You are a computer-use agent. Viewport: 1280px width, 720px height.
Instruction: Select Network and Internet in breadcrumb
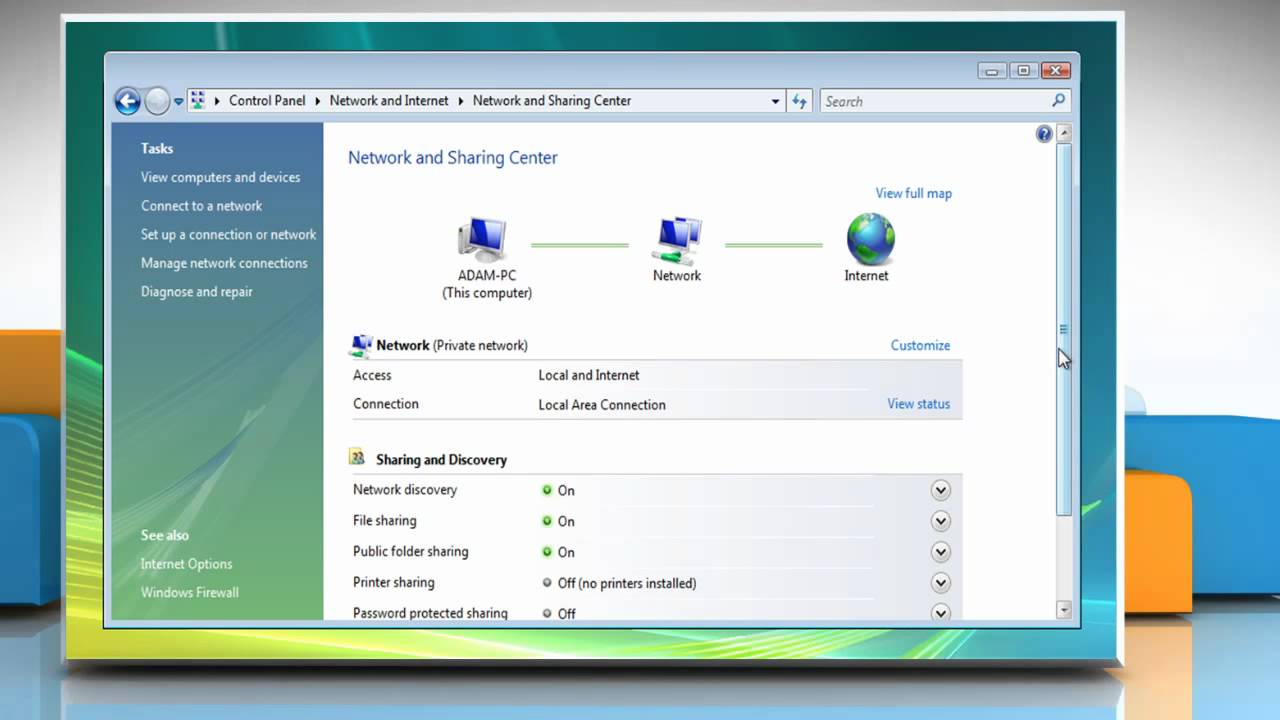(389, 101)
